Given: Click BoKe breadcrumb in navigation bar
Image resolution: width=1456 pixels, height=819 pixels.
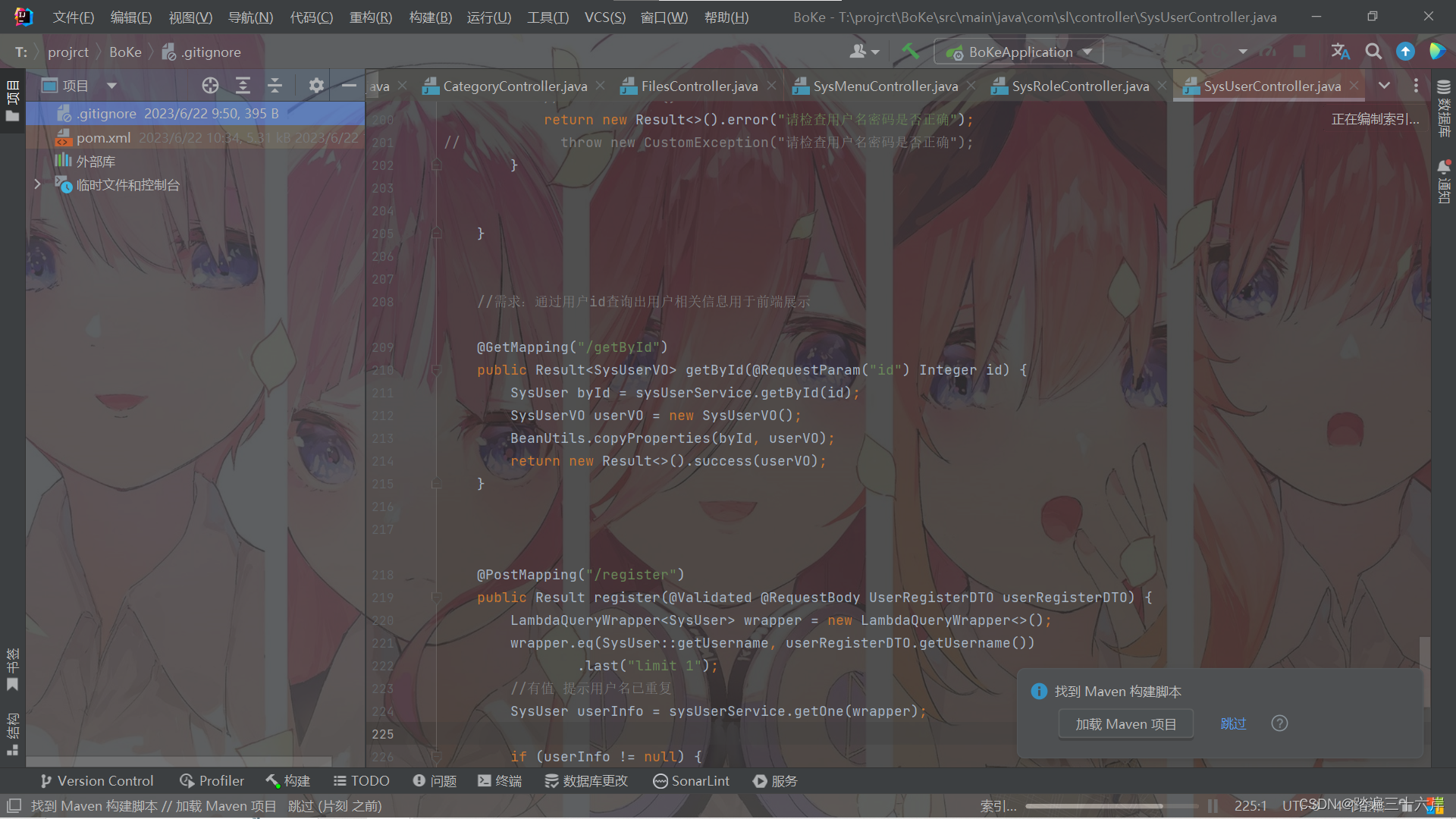Looking at the screenshot, I should click(x=125, y=52).
